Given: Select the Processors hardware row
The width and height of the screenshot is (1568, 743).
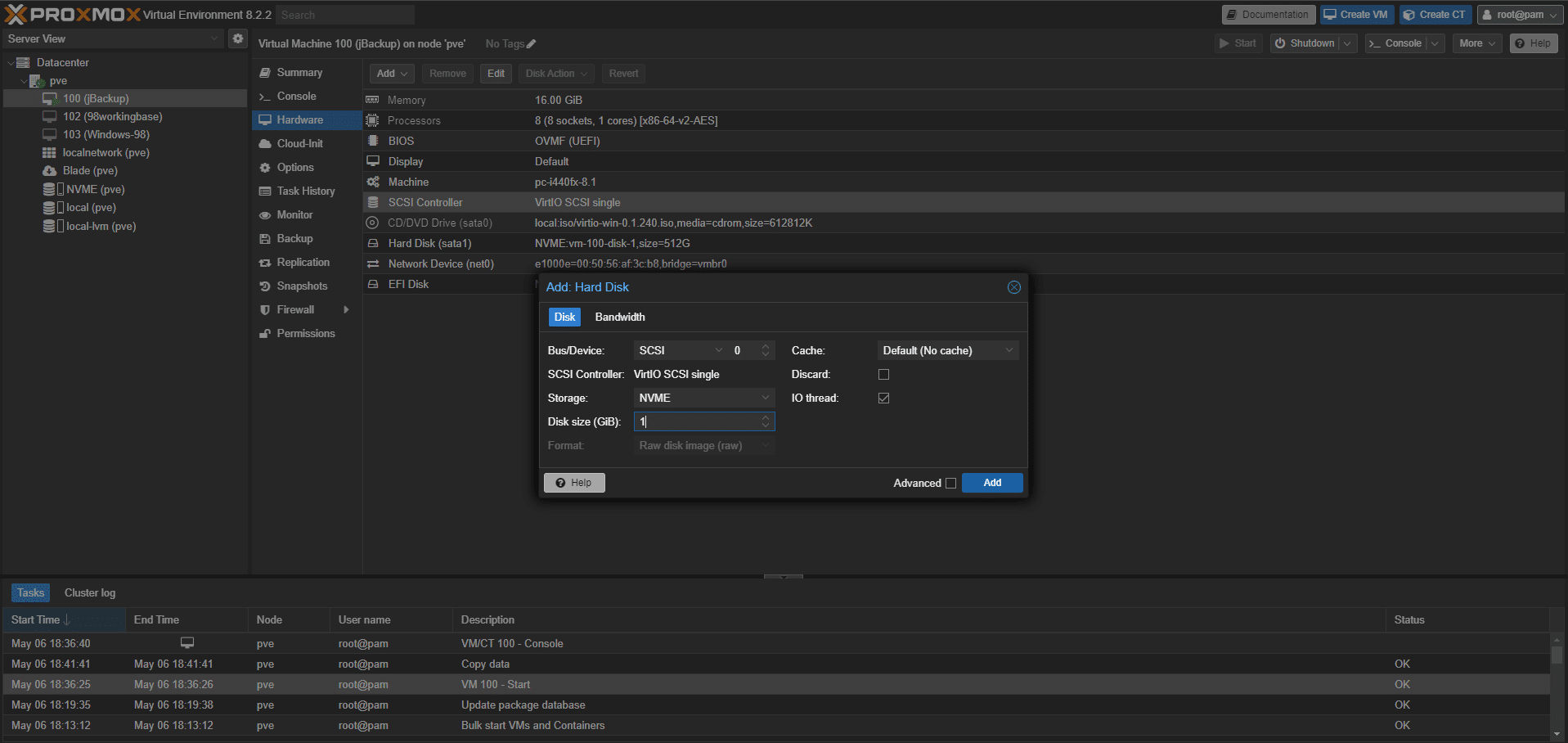Looking at the screenshot, I should (x=964, y=120).
